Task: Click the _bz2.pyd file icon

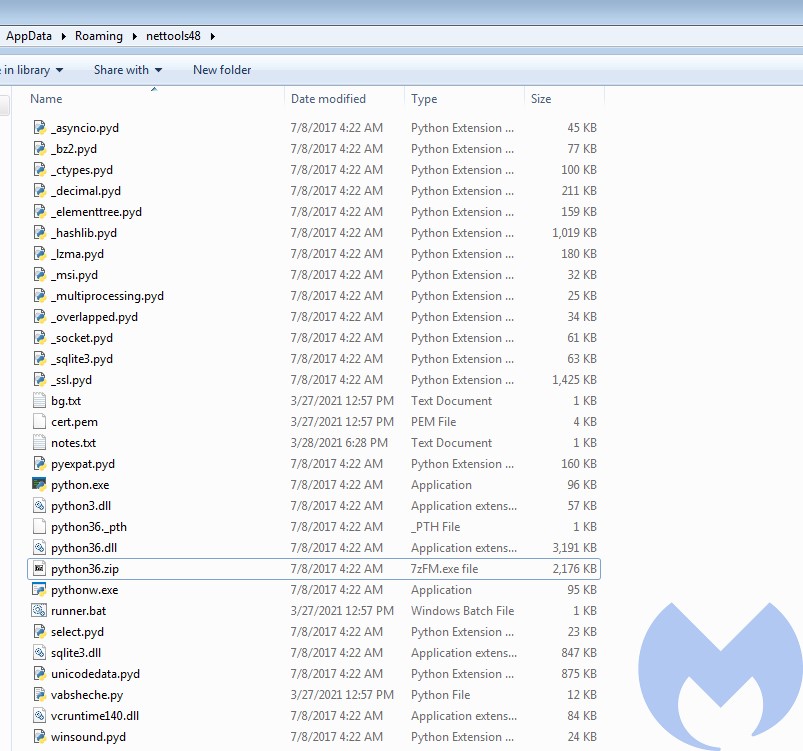Action: coord(39,148)
